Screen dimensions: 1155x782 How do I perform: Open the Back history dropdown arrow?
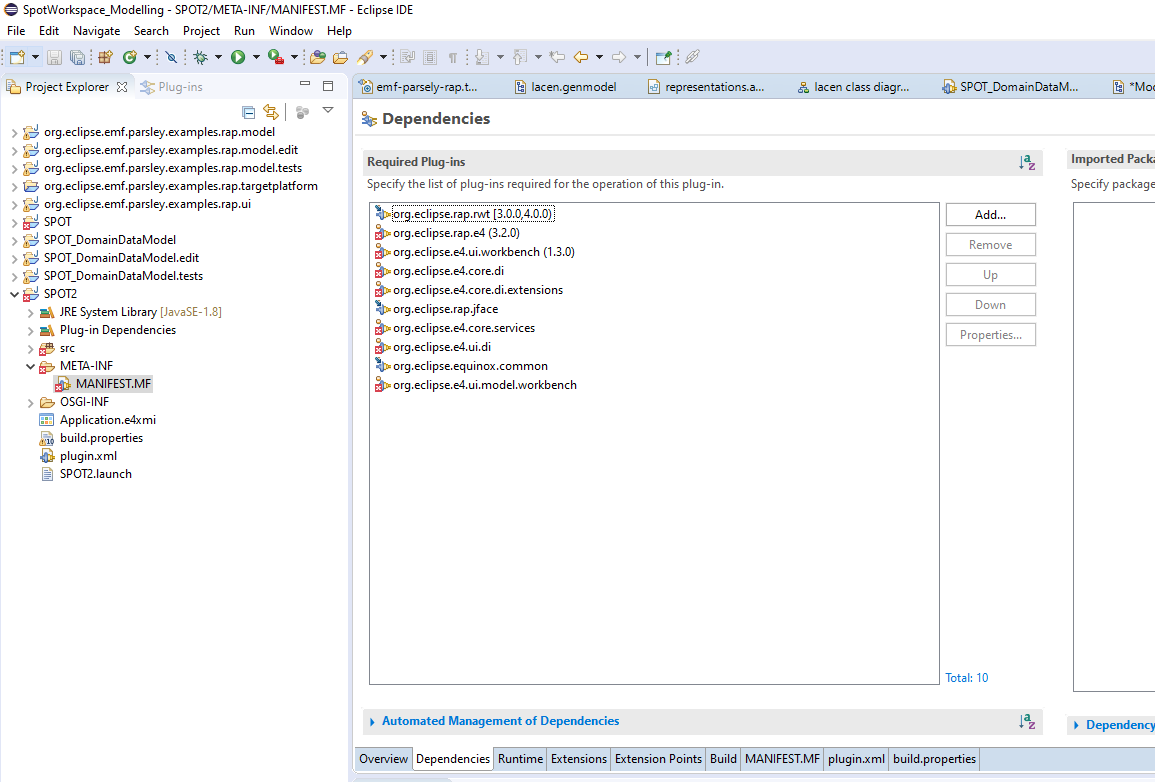[x=599, y=57]
